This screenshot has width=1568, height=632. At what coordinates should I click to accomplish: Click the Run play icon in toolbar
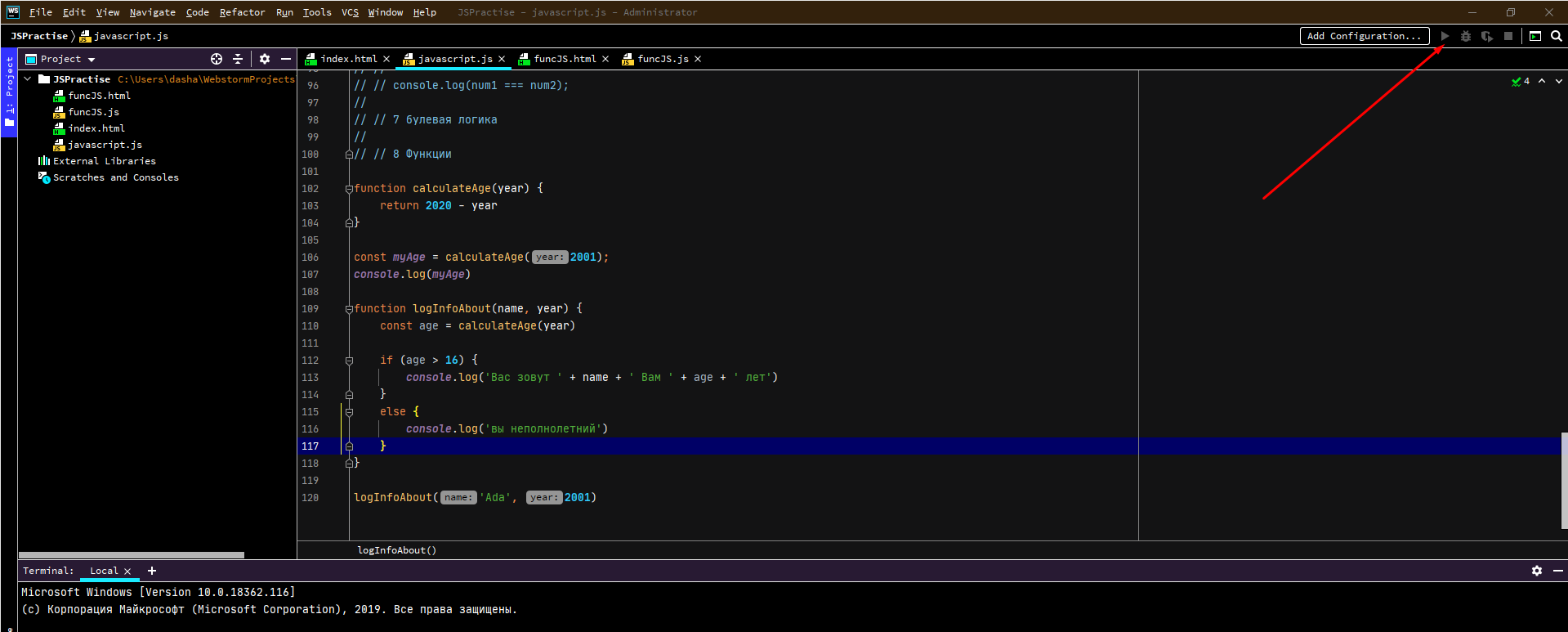tap(1445, 36)
